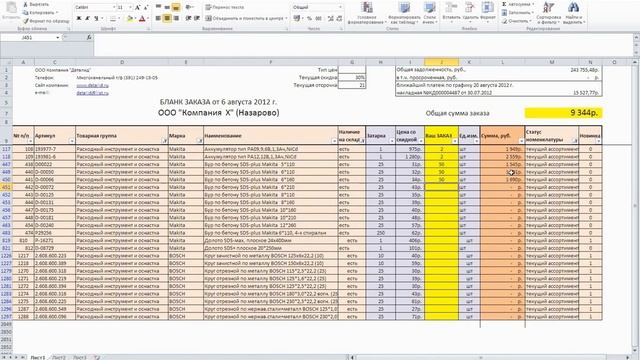Click the decrease decimal icon
The width and height of the screenshot is (640, 360).
pyautogui.click(x=339, y=18)
